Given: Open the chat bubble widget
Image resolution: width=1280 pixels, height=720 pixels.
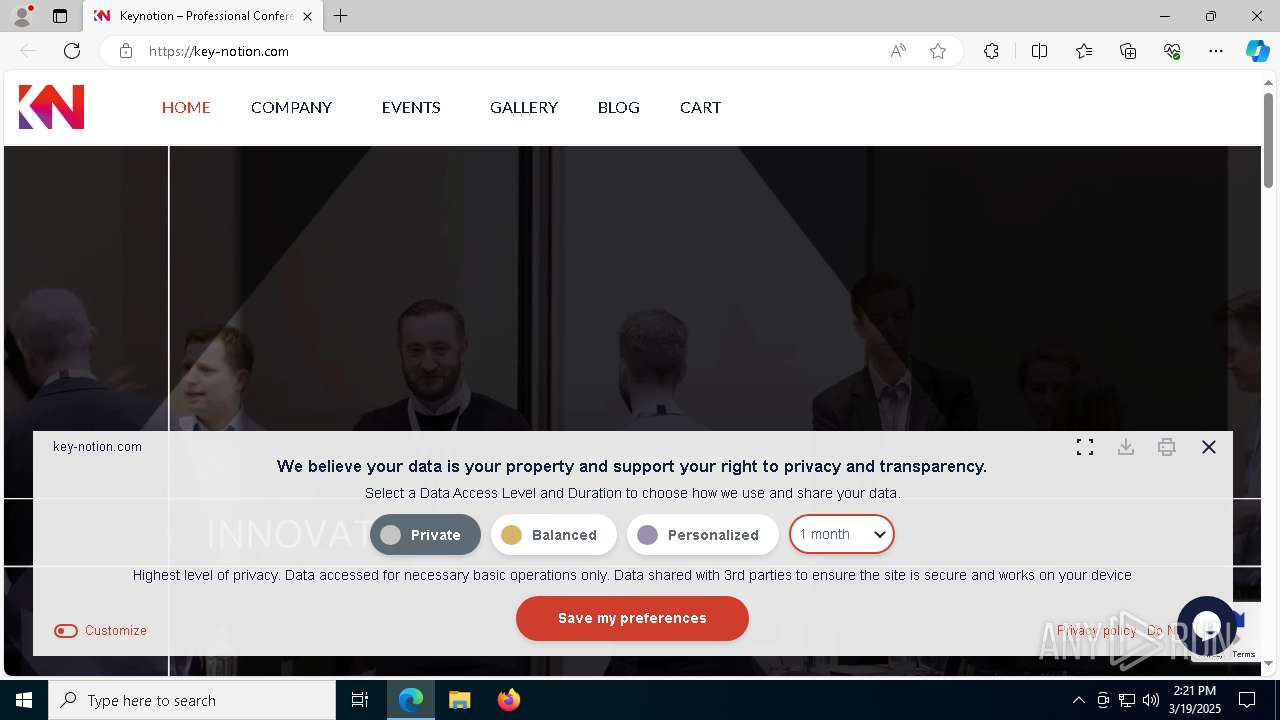Looking at the screenshot, I should [x=1207, y=626].
